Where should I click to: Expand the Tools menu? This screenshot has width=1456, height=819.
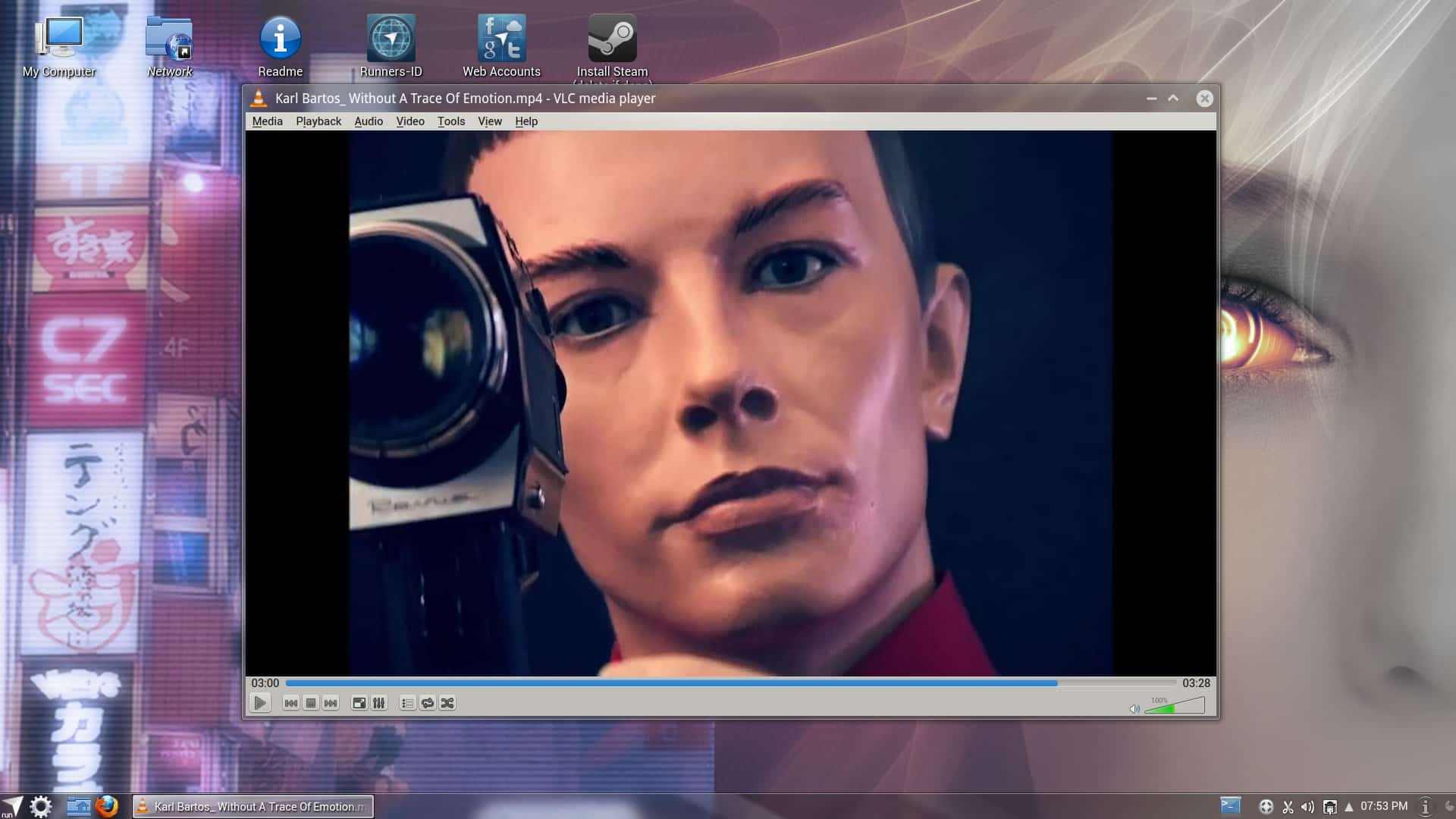point(451,121)
